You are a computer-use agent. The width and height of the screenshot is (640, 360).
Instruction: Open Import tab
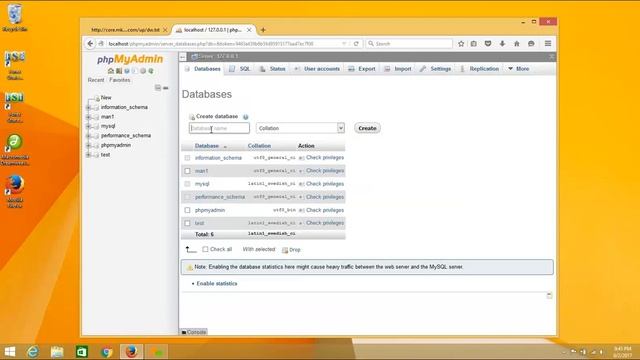pos(398,69)
